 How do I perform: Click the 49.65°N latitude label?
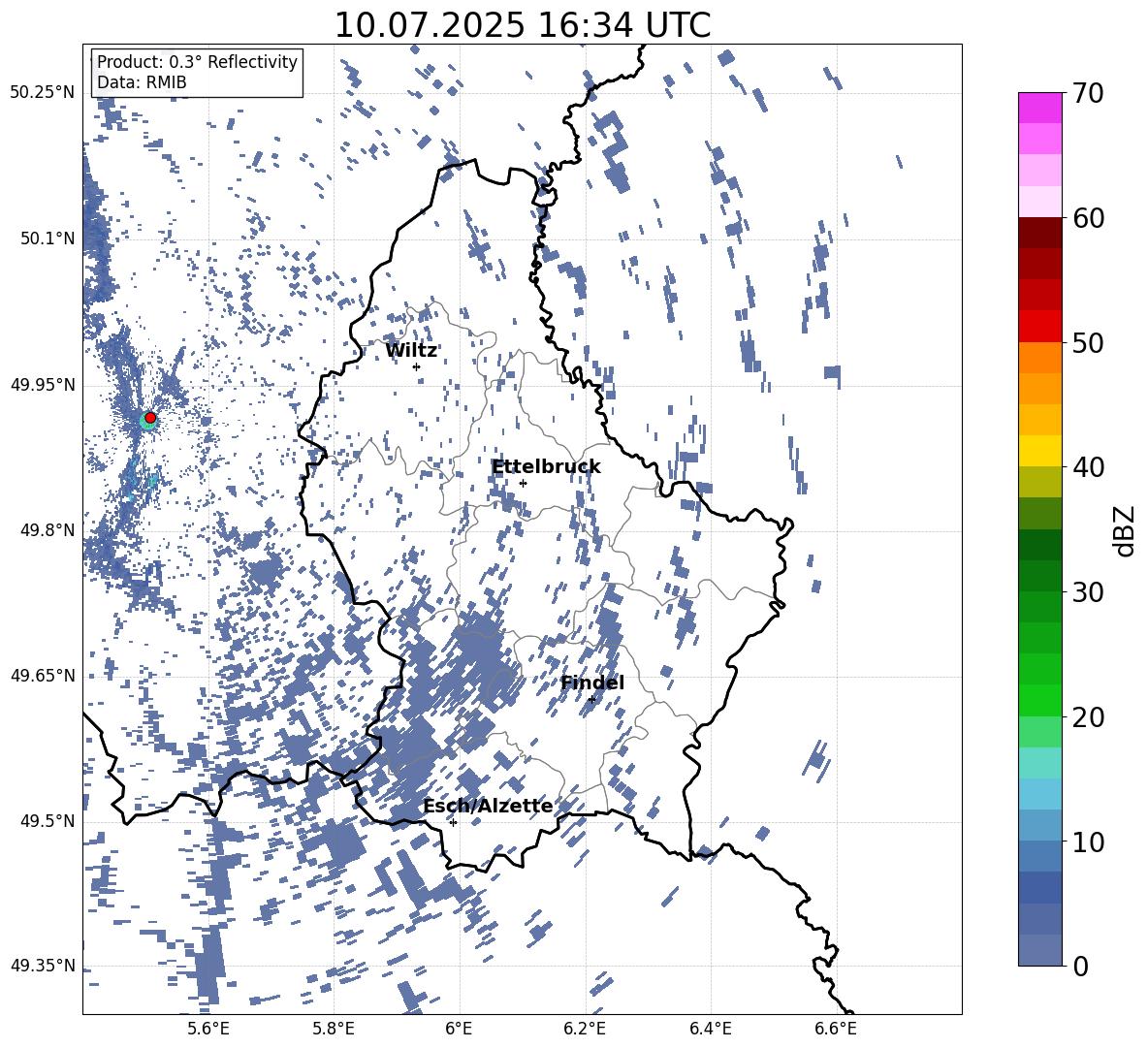(x=44, y=675)
